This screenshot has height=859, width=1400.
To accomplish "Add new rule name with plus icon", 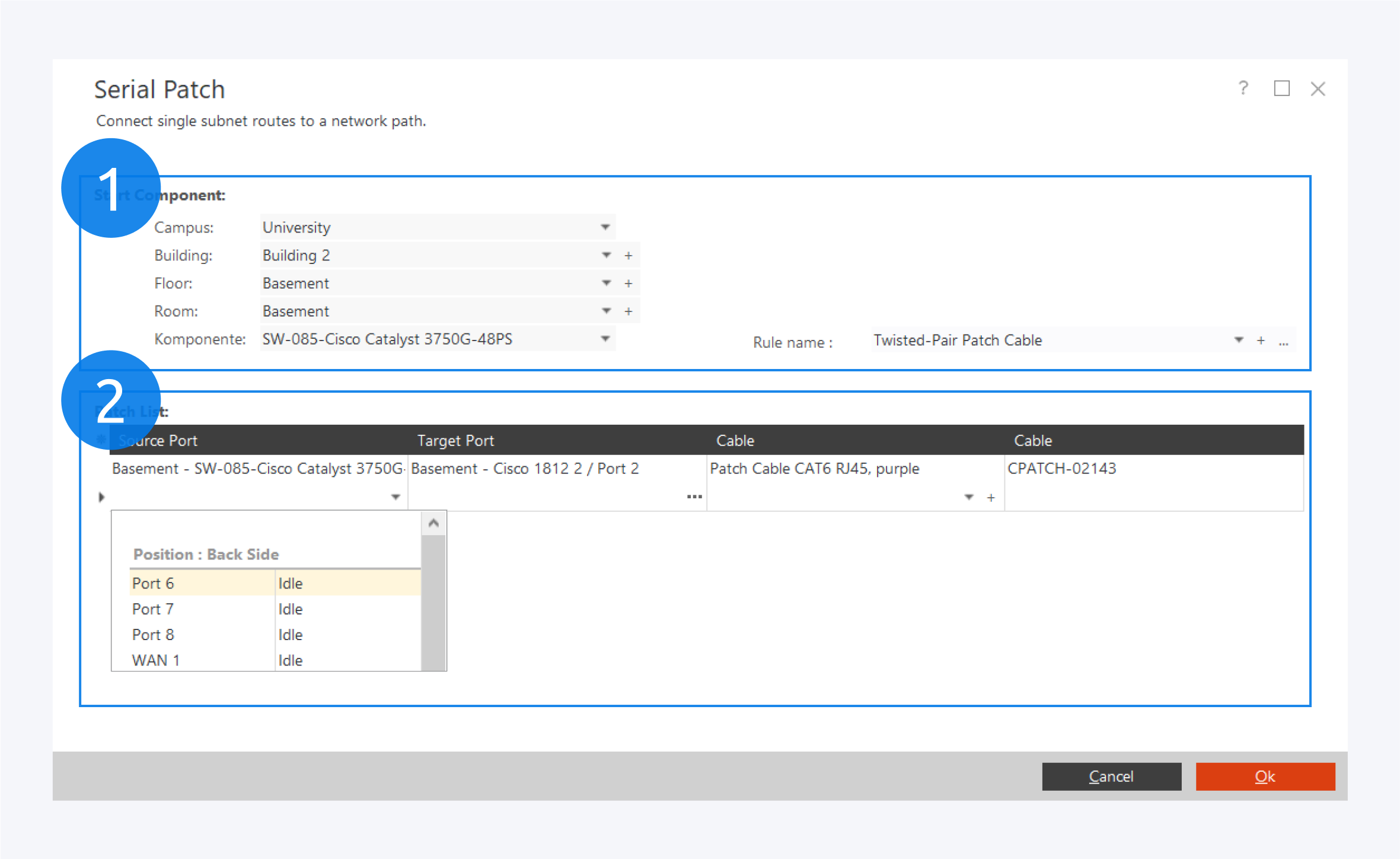I will tap(1261, 341).
